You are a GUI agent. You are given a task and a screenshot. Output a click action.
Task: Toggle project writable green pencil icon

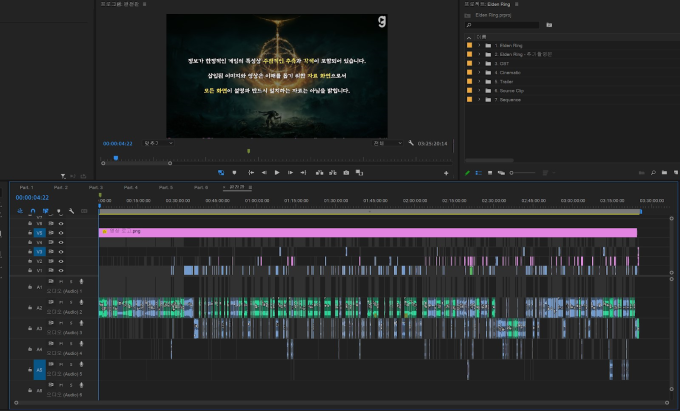pyautogui.click(x=468, y=173)
